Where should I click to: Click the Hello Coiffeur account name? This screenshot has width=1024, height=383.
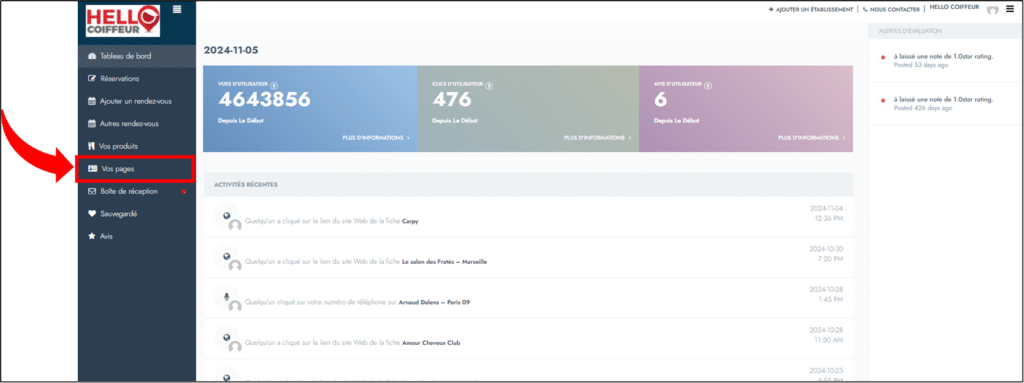[954, 7]
